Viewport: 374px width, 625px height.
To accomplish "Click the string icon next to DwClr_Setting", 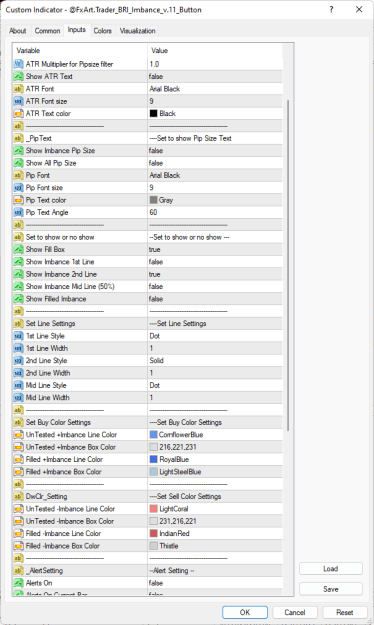I will [x=18, y=497].
